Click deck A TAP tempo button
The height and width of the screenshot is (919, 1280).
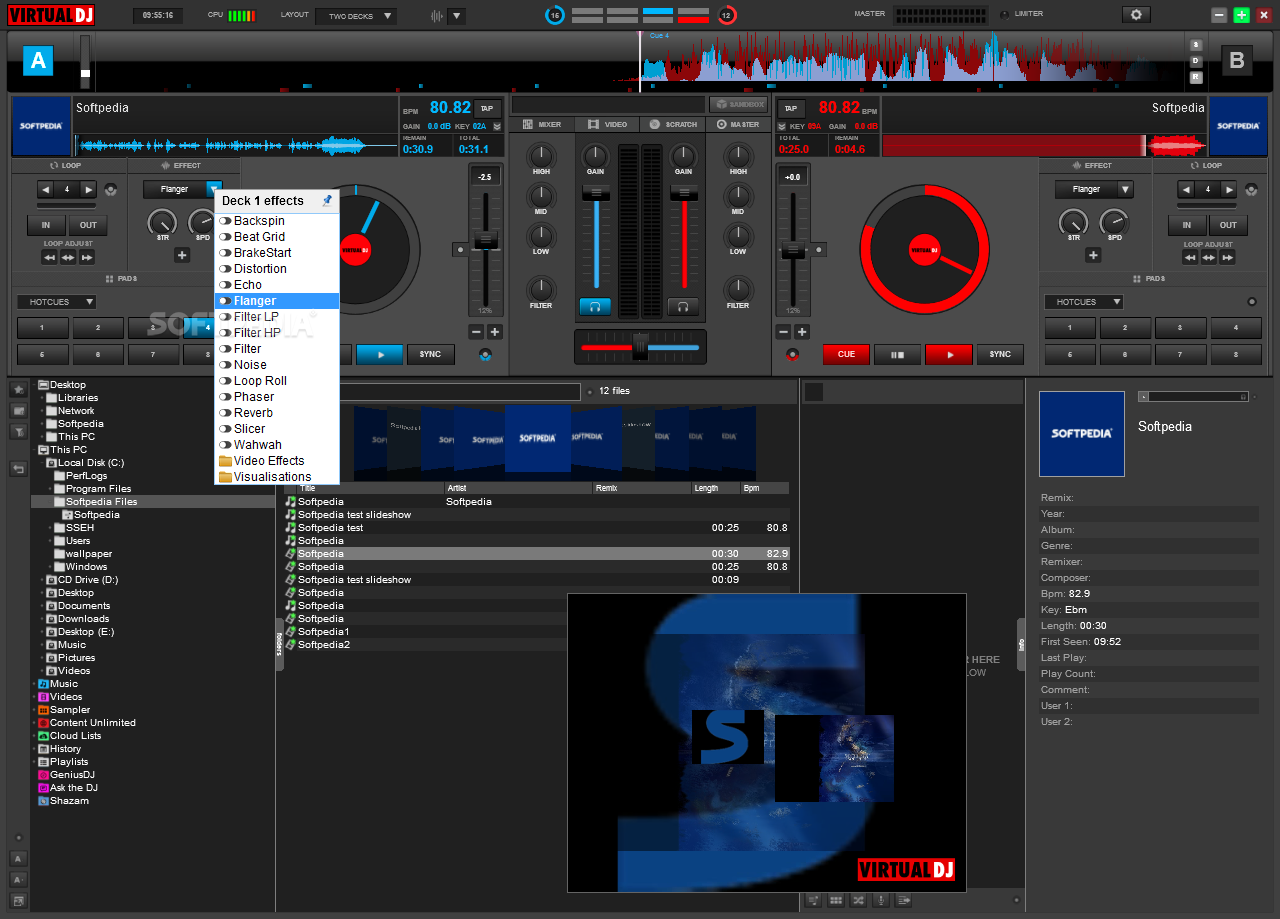pos(487,108)
